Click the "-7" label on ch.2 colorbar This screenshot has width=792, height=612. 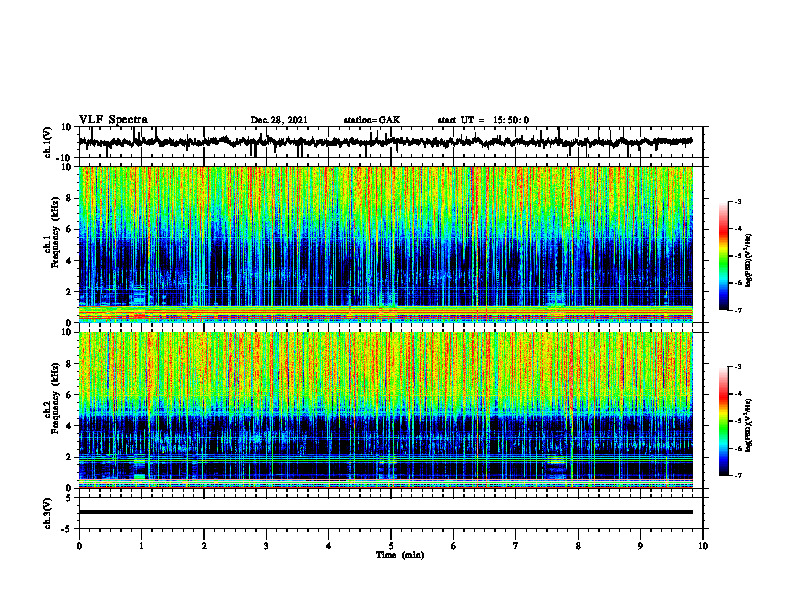(738, 475)
